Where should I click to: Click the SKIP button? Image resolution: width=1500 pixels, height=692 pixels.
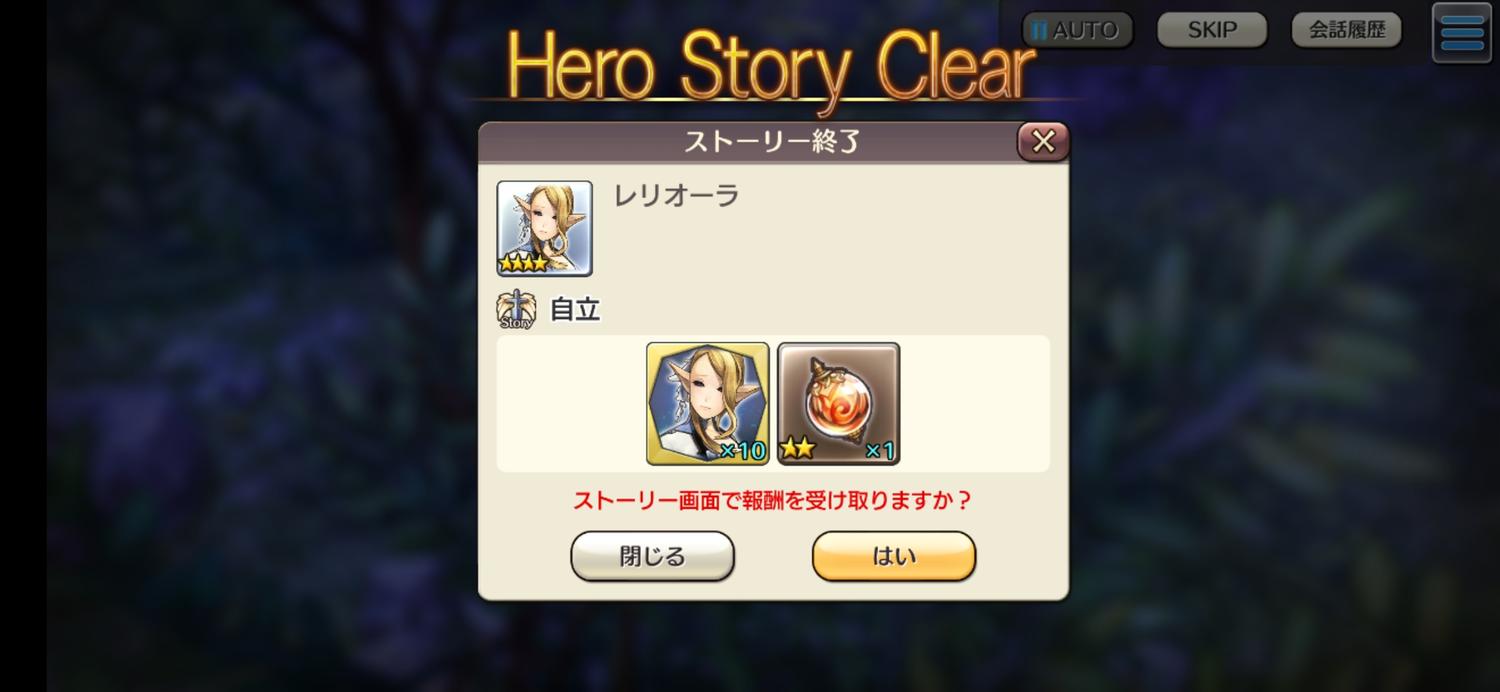pyautogui.click(x=1212, y=30)
